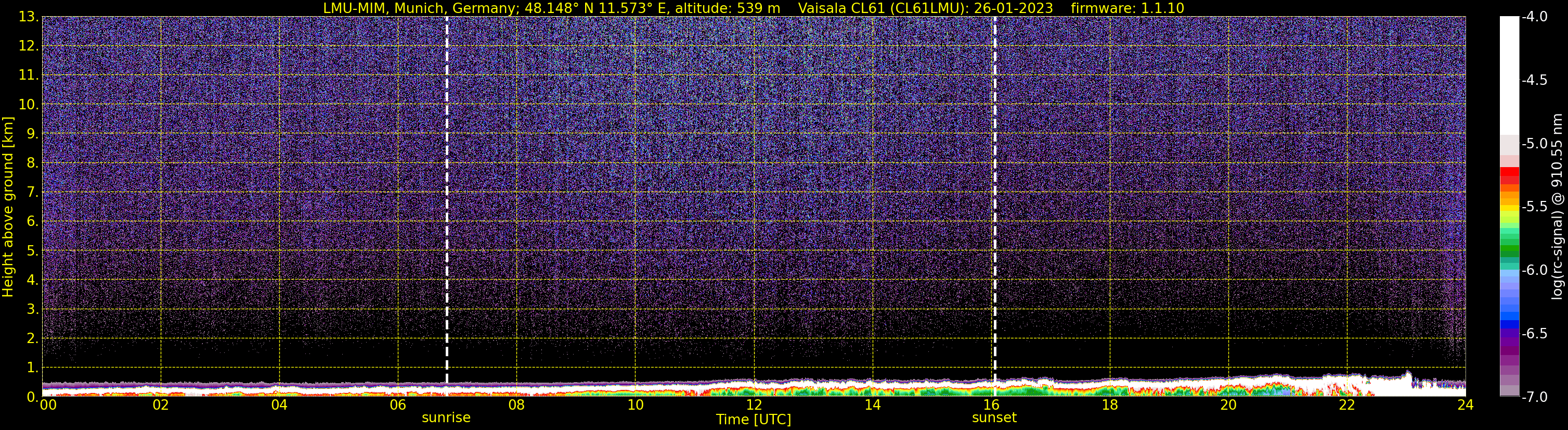Image resolution: width=1568 pixels, height=430 pixels.
Task: Click the time axis tick '02'
Action: (x=161, y=404)
